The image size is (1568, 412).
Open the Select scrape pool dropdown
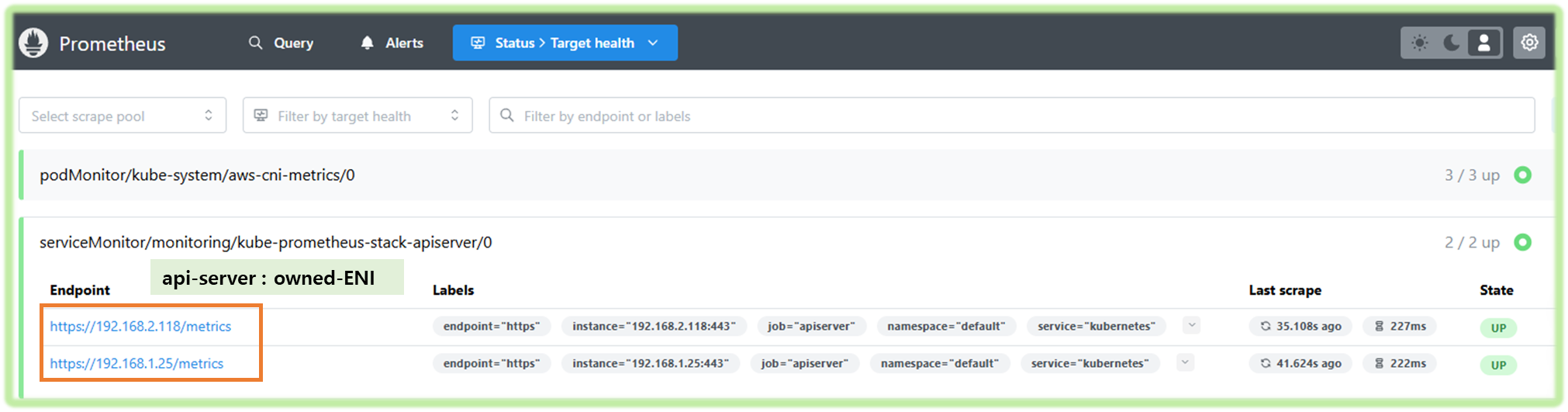click(123, 115)
